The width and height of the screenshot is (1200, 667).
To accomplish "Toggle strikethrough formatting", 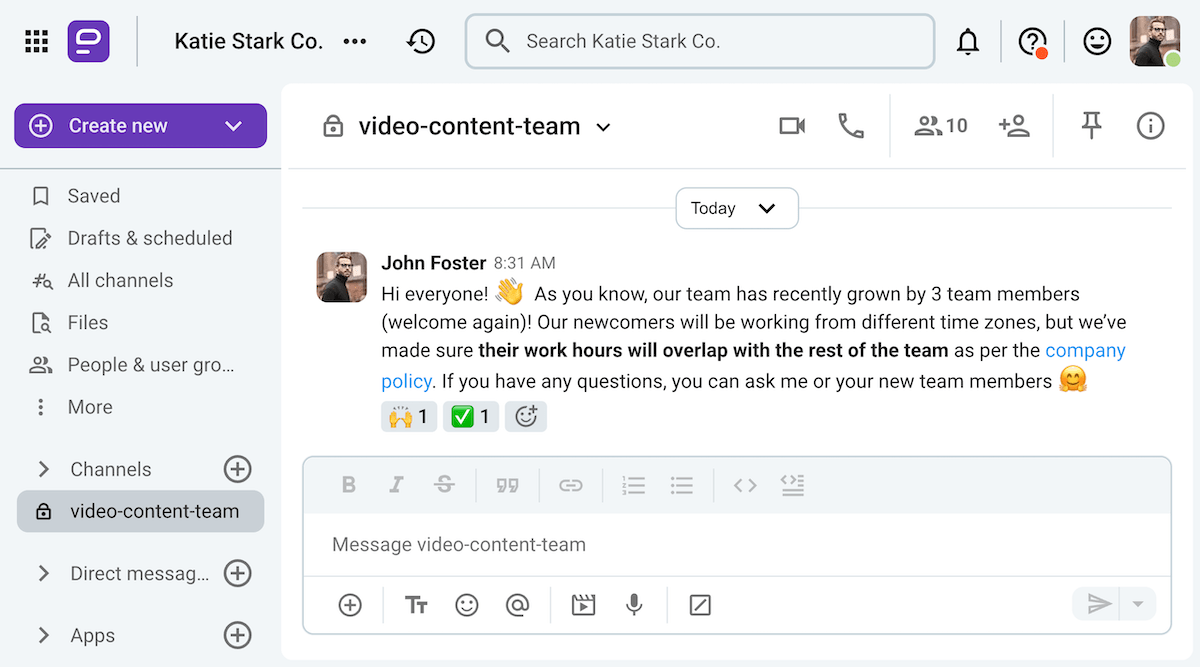I will click(x=444, y=485).
